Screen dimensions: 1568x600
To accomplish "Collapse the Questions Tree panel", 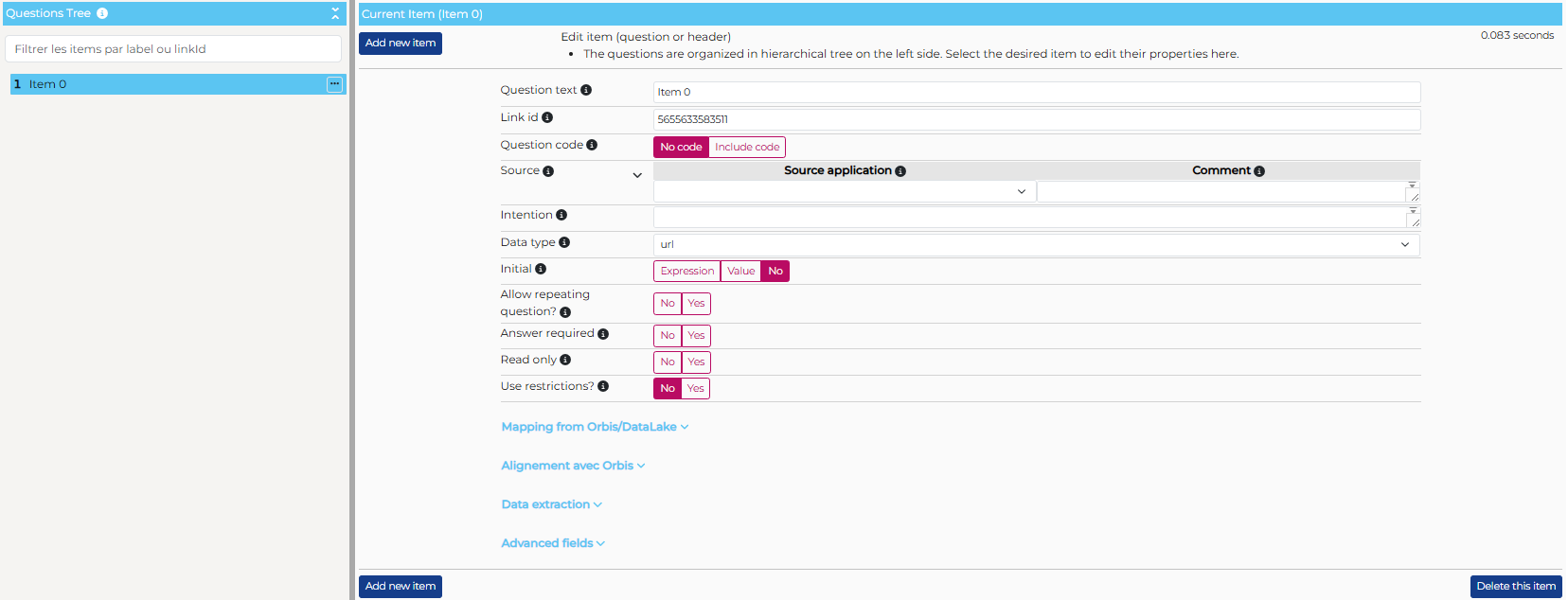I will pyautogui.click(x=334, y=13).
